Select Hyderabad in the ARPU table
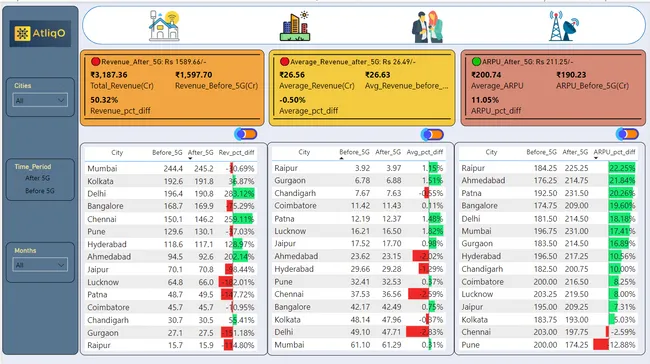Screen dimensions: 650x364 click(481, 257)
